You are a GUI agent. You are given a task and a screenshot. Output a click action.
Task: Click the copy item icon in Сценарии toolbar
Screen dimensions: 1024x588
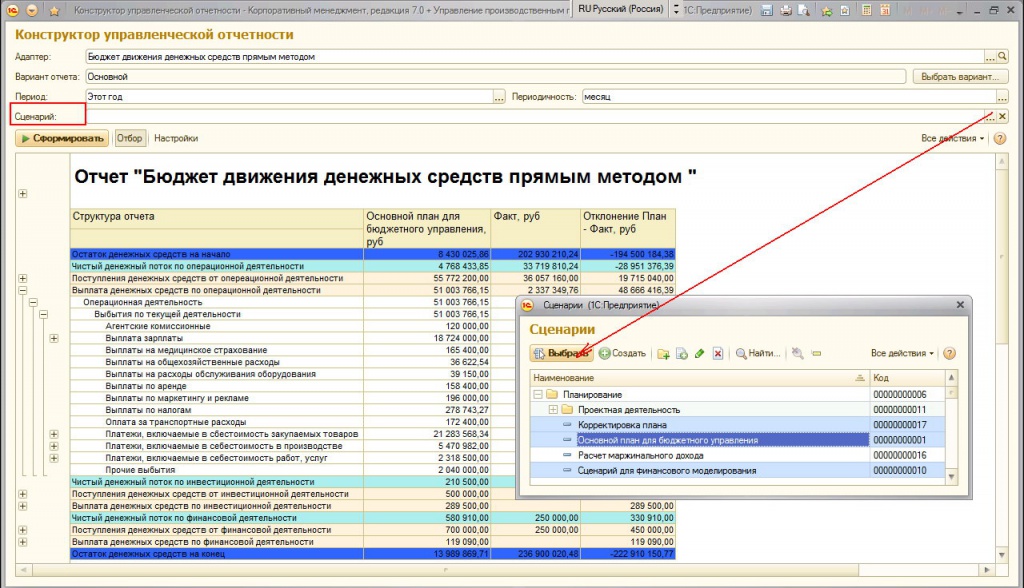click(x=682, y=353)
